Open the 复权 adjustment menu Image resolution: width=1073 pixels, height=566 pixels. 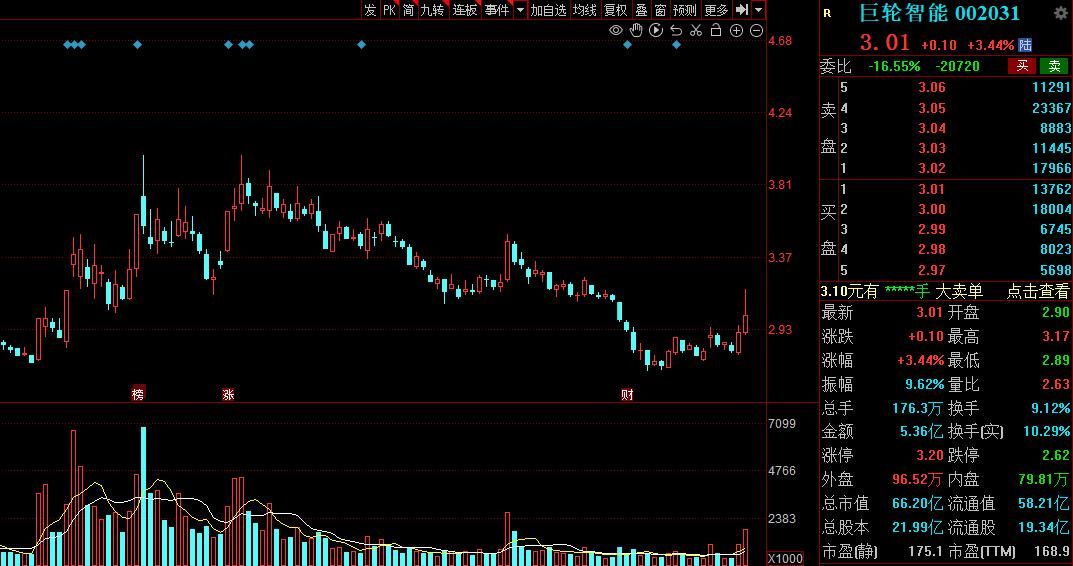coord(615,10)
